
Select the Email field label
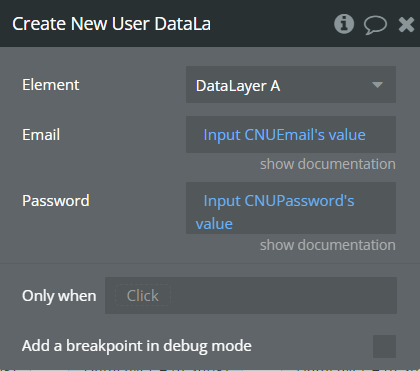41,135
